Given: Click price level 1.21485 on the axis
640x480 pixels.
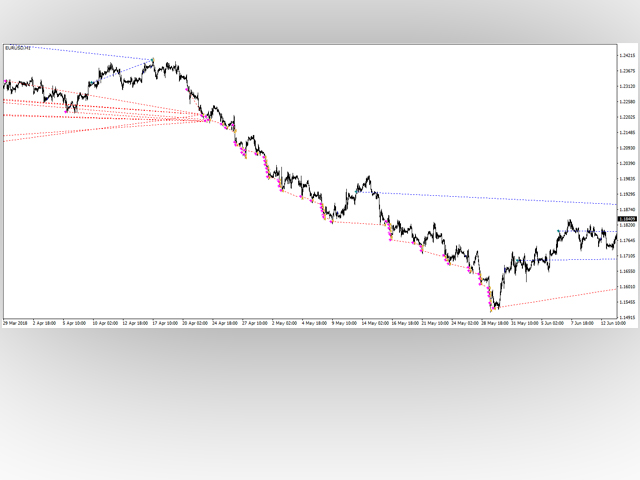Looking at the screenshot, I should point(627,133).
